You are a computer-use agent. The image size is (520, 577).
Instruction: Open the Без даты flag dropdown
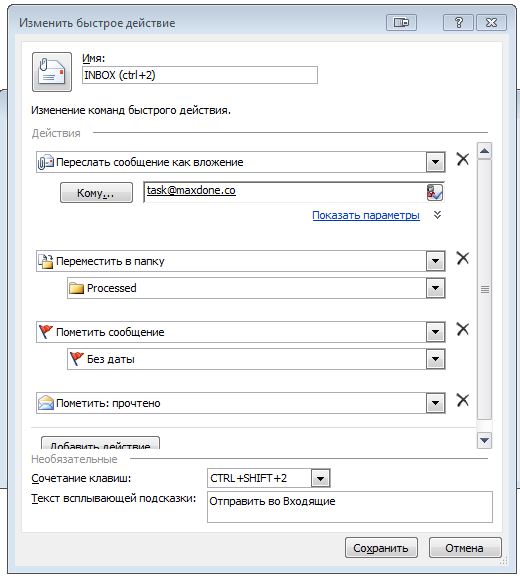click(x=435, y=359)
